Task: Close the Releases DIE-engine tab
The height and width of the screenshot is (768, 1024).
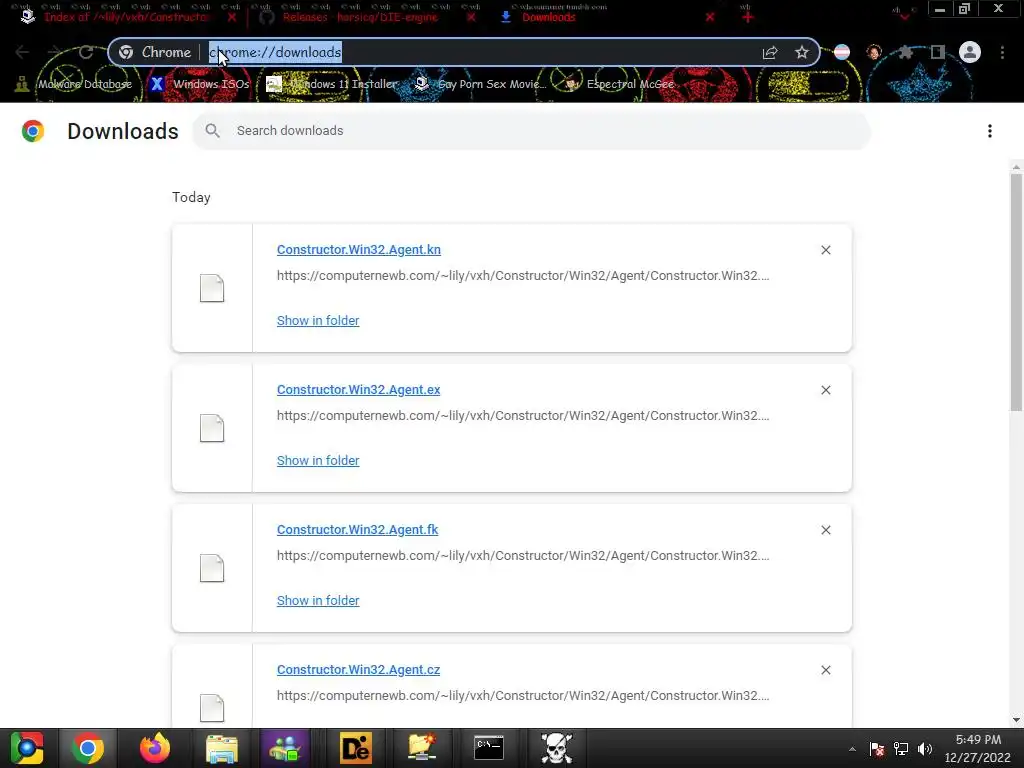Action: pyautogui.click(x=472, y=17)
